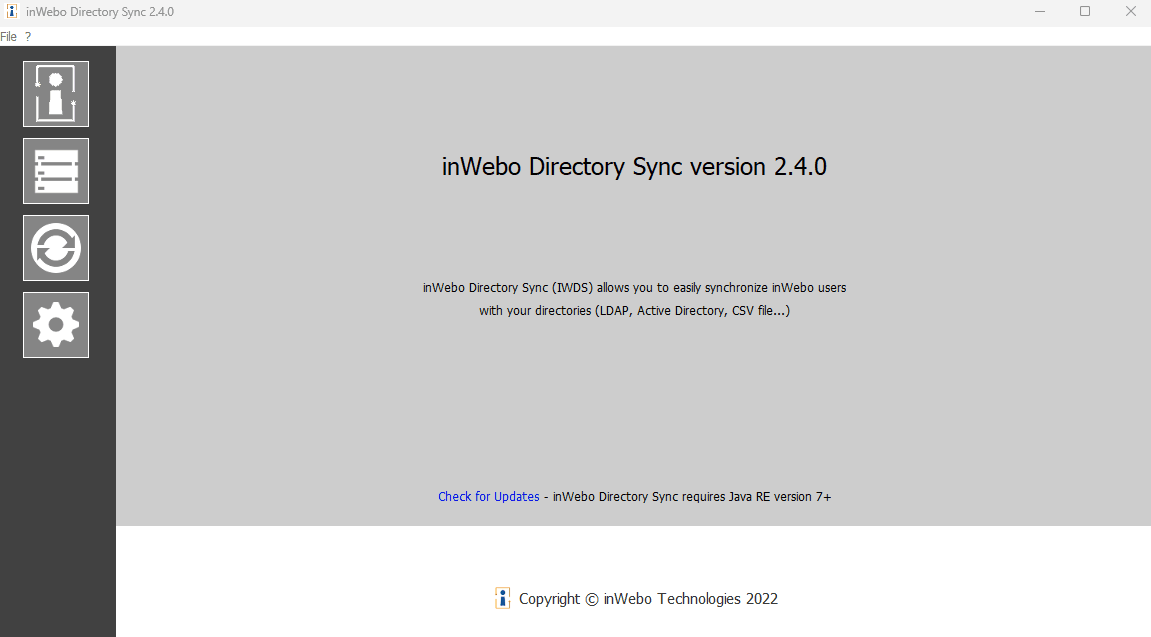Click the 'Copyright © inWebo Technologies 2022' text
This screenshot has width=1151, height=637.
coord(648,599)
